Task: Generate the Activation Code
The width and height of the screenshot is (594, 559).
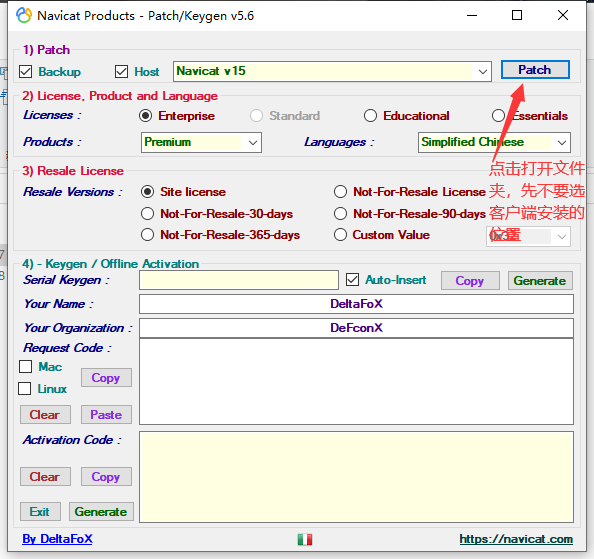Action: [x=101, y=512]
